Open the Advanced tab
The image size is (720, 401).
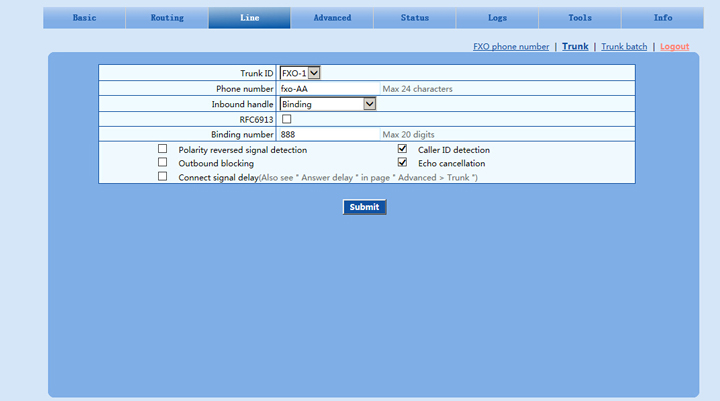pos(332,18)
